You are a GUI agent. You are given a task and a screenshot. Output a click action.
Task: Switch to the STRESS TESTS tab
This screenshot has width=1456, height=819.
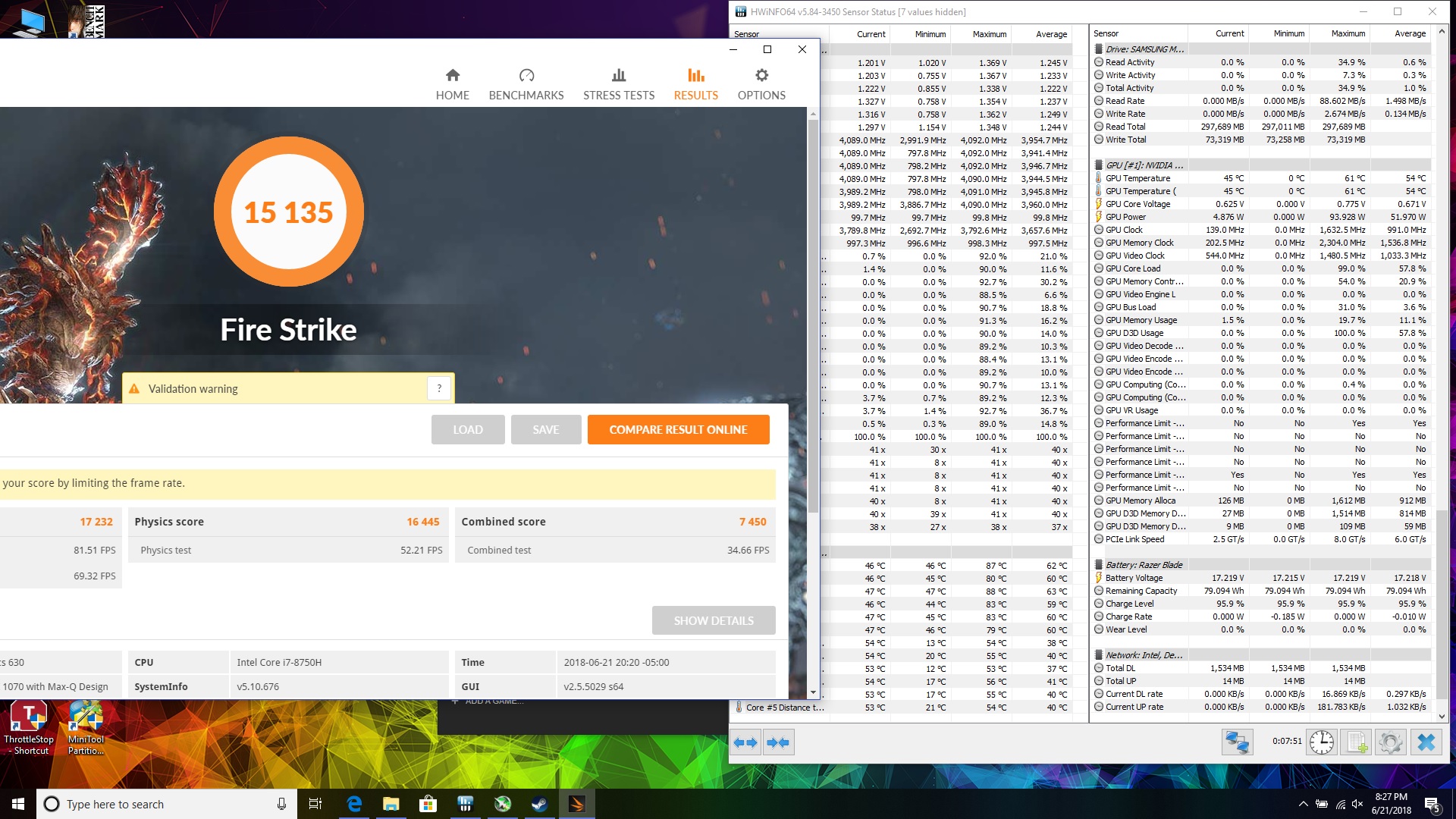619,84
